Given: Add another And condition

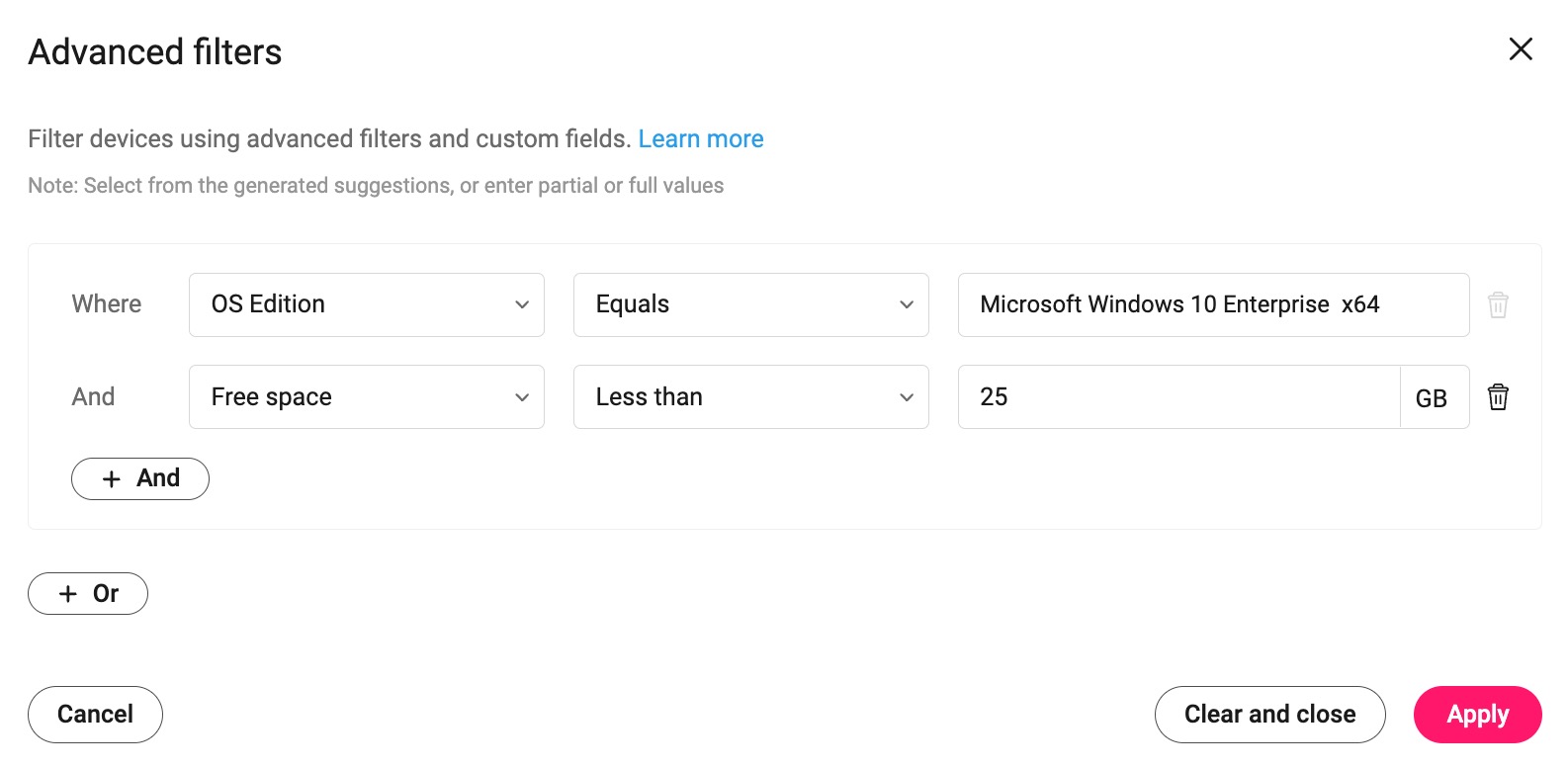Looking at the screenshot, I should click(x=140, y=478).
